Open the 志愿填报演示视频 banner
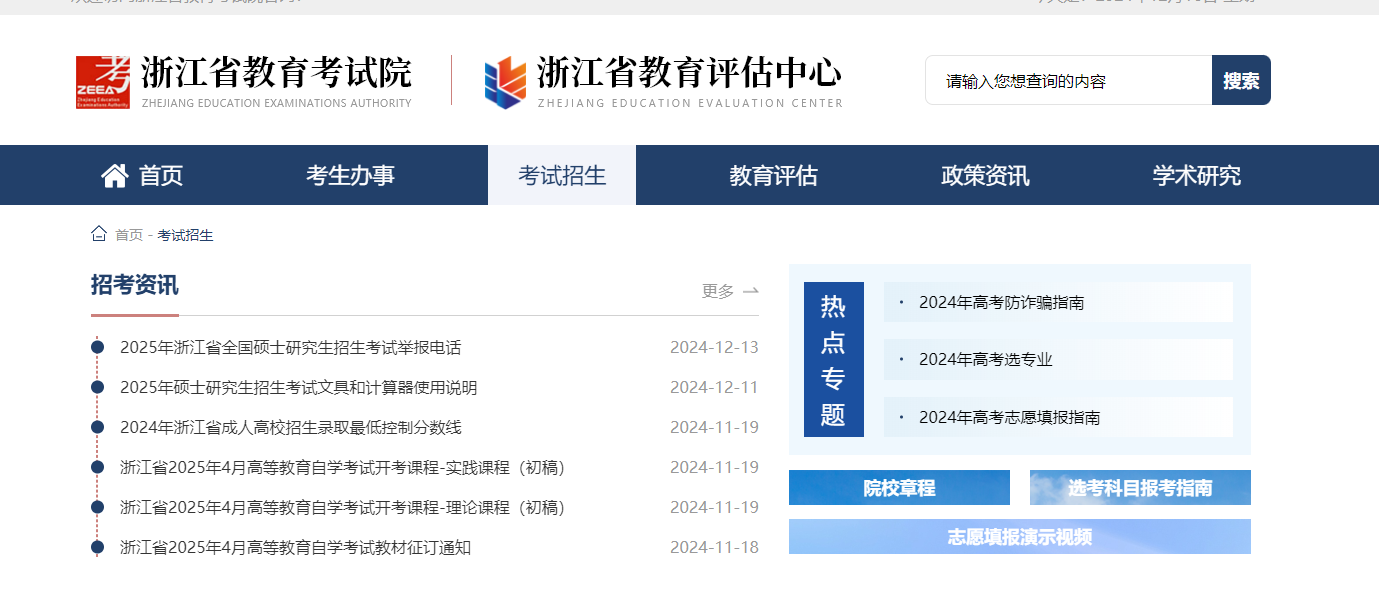Screen dimensions: 1379x596 click(x=1019, y=537)
